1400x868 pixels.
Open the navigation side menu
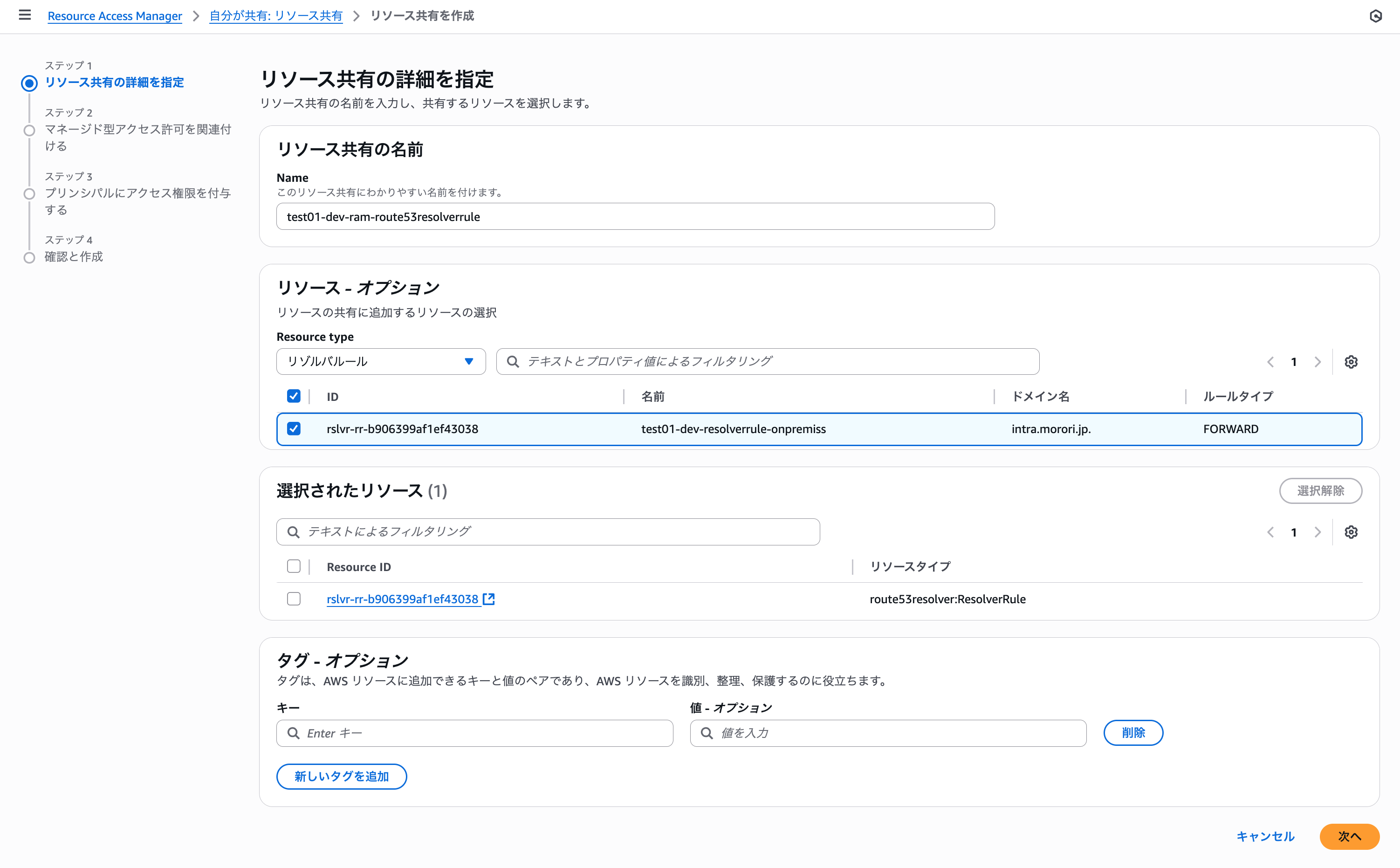click(x=25, y=15)
